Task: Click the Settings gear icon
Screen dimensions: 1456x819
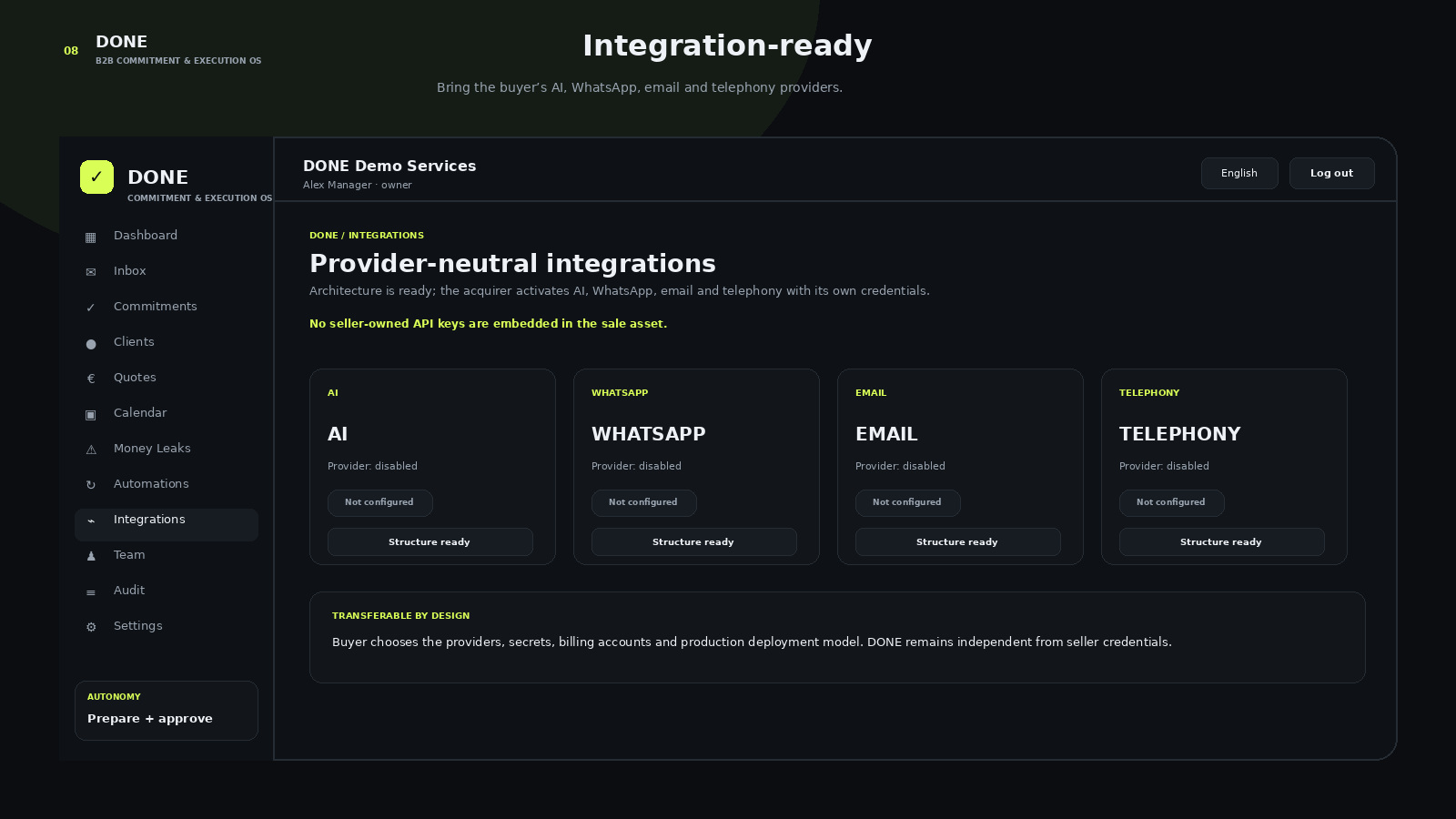Action: pos(91,627)
